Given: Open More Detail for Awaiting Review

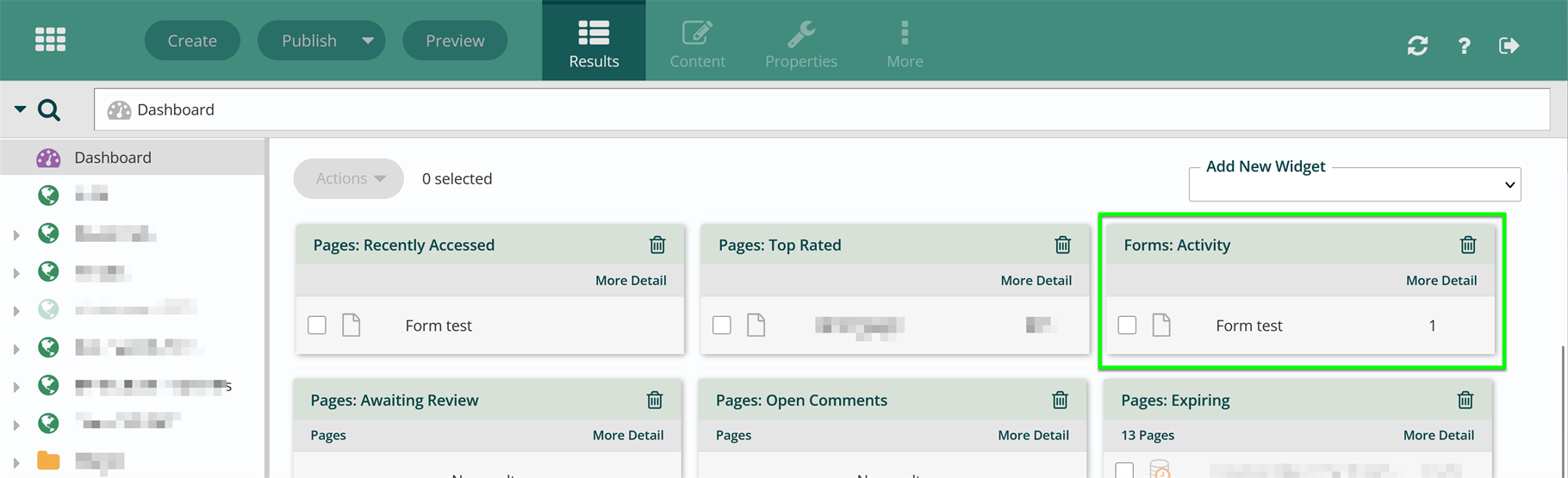Looking at the screenshot, I should (628, 436).
